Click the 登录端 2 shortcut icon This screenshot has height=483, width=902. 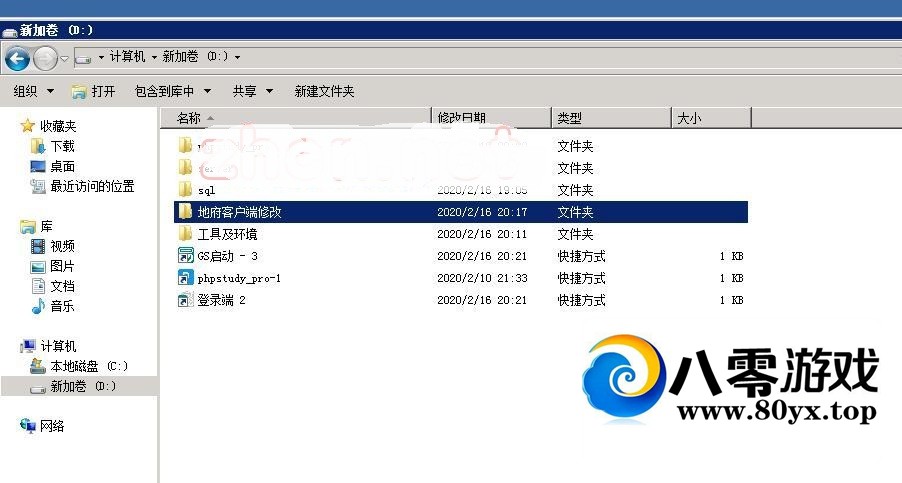[x=185, y=300]
